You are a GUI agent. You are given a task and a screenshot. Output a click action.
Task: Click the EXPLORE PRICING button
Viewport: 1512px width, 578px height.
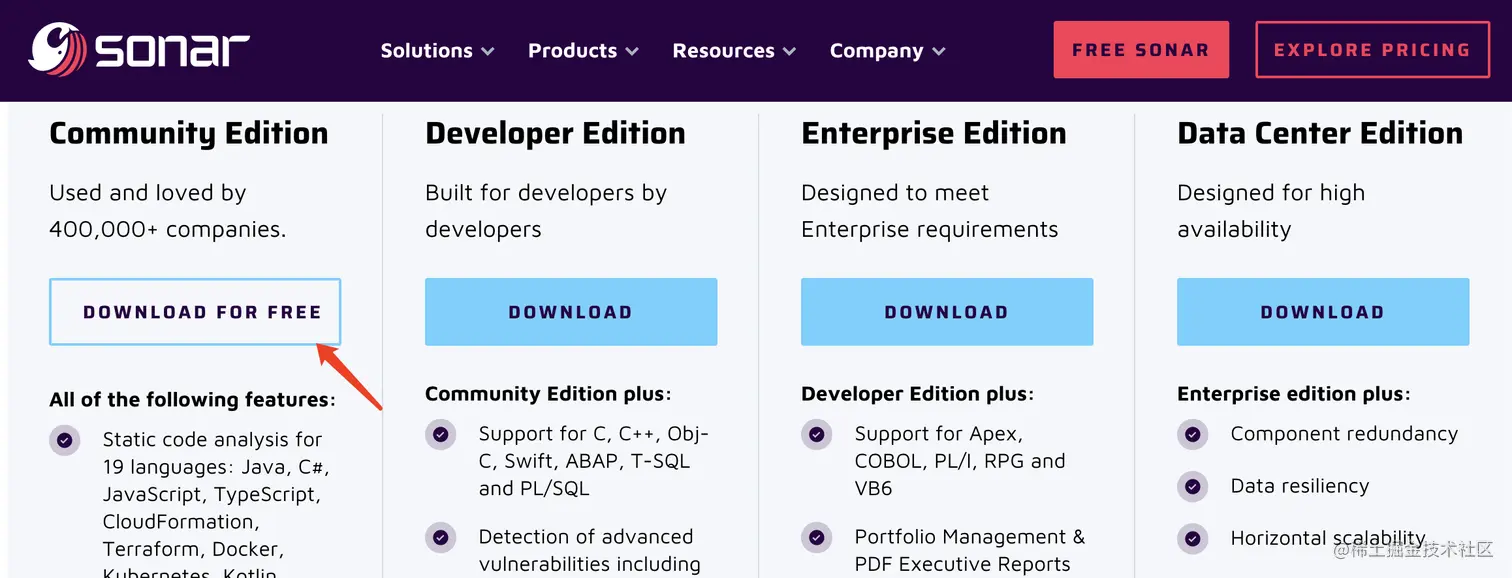click(x=1372, y=50)
